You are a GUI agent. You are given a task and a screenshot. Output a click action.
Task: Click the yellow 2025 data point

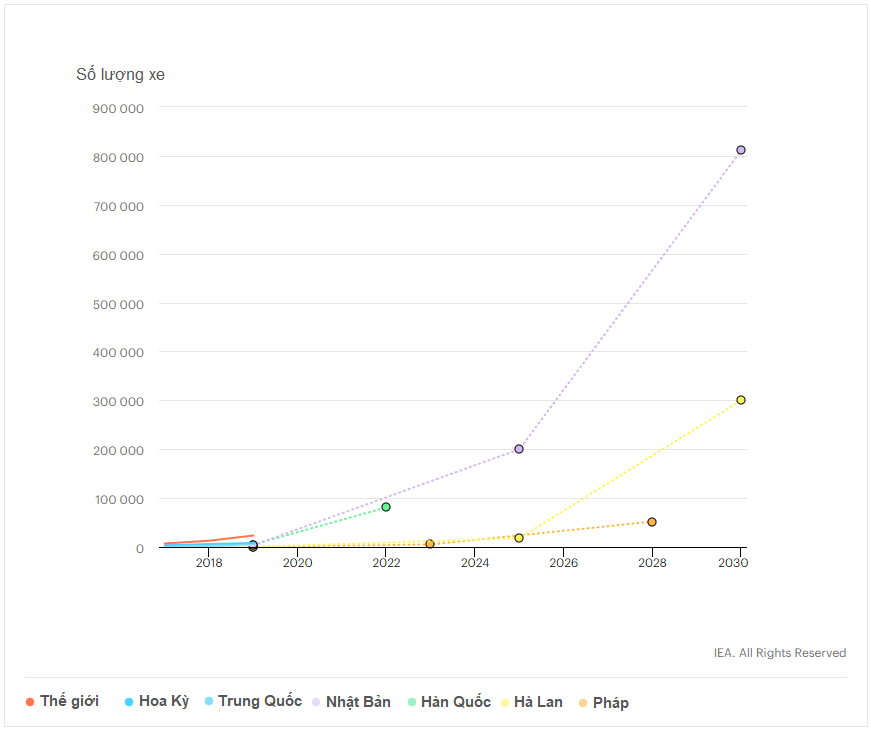[x=519, y=538]
